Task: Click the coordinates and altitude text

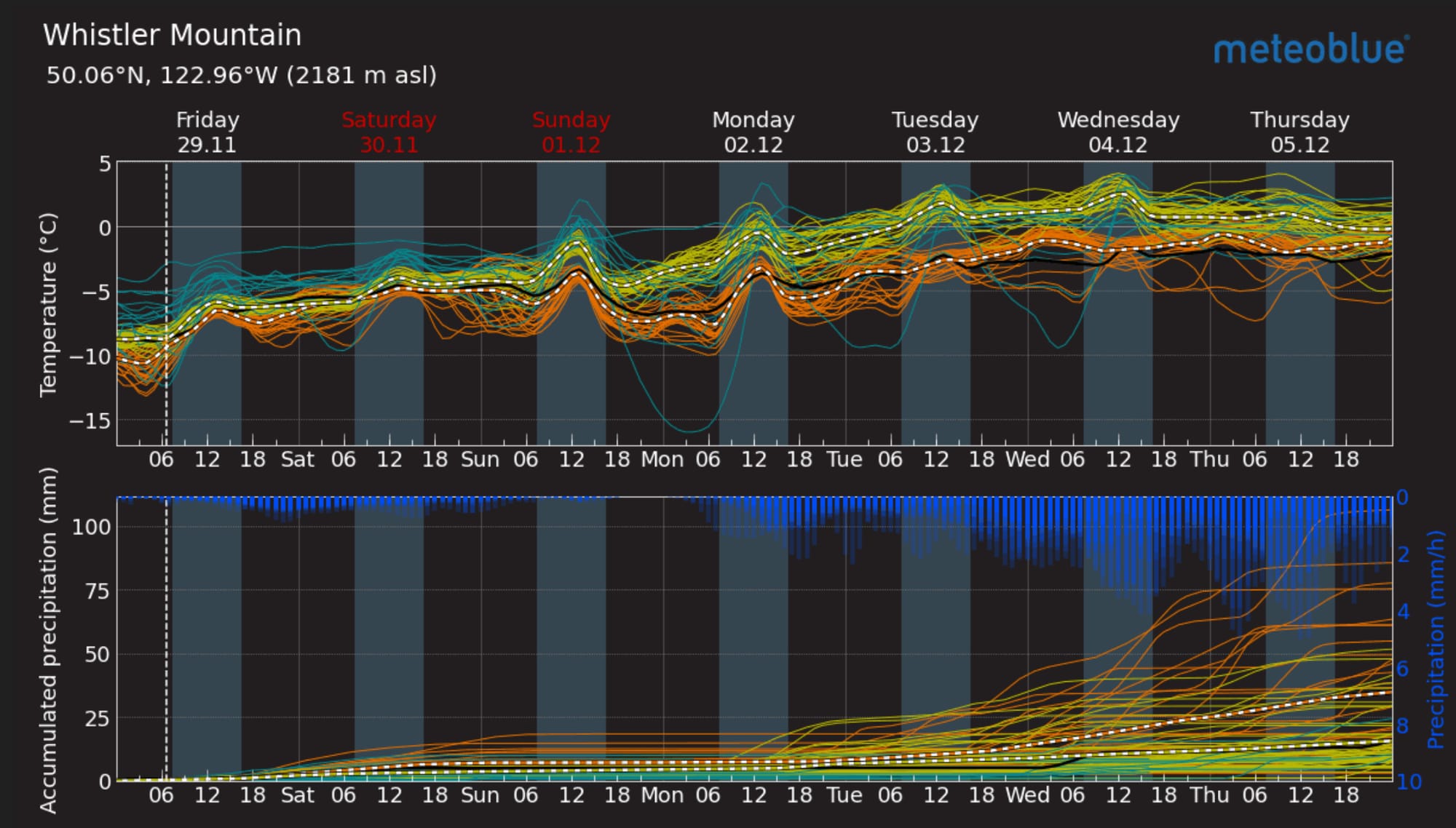Action: point(241,75)
